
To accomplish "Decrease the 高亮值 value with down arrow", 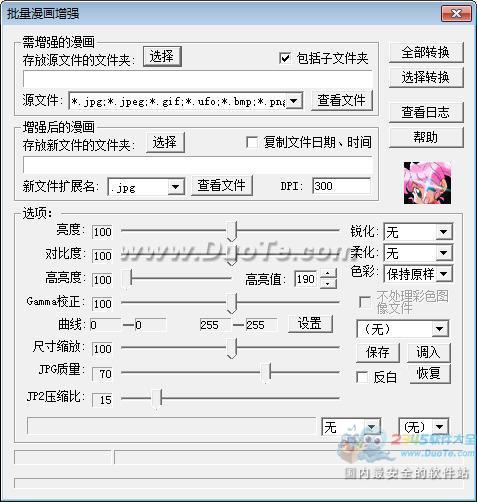I will pos(328,284).
